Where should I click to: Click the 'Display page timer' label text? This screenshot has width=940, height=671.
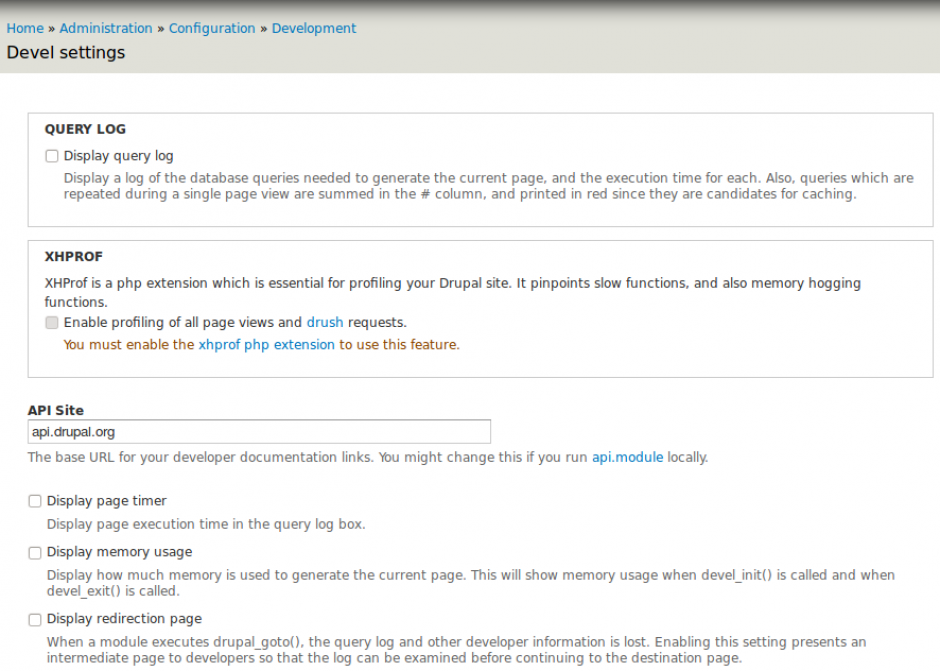pos(107,501)
